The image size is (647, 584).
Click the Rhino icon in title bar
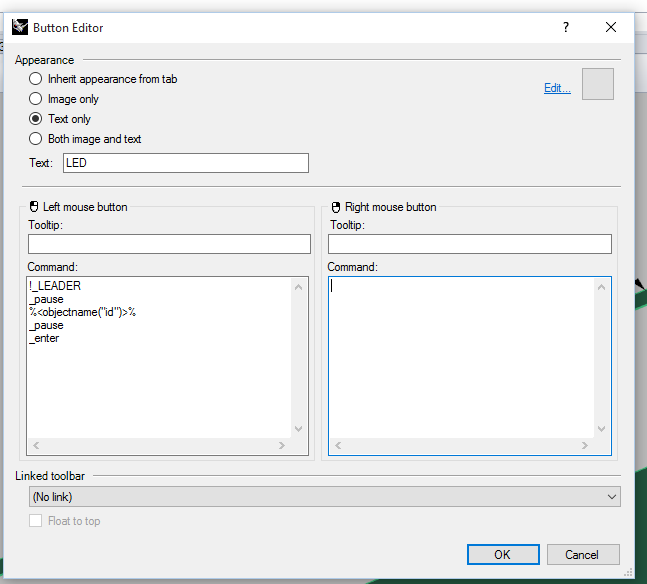pos(20,27)
